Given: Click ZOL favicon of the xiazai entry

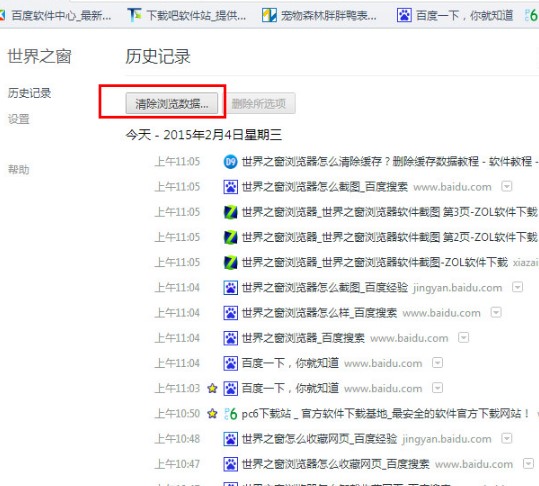Looking at the screenshot, I should click(x=230, y=263).
